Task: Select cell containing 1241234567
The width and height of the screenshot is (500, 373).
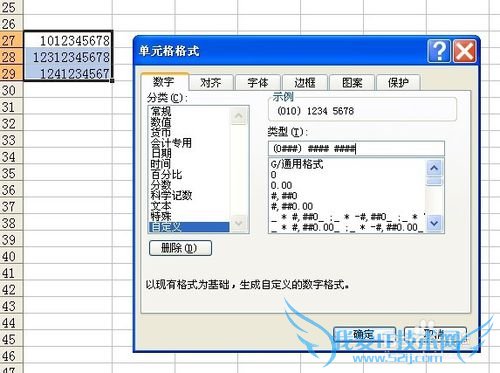Action: point(68,73)
